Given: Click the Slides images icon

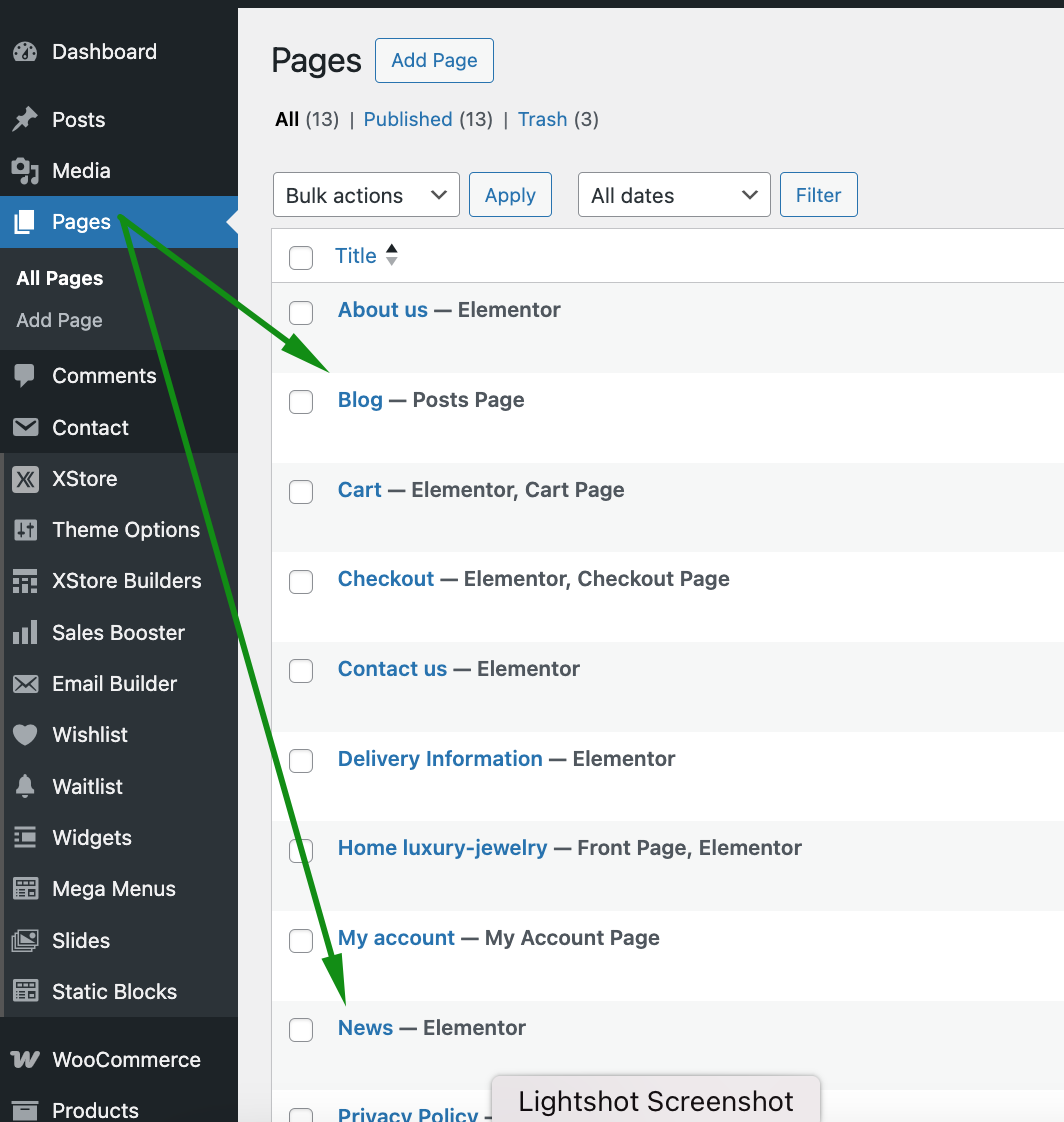Looking at the screenshot, I should point(25,940).
